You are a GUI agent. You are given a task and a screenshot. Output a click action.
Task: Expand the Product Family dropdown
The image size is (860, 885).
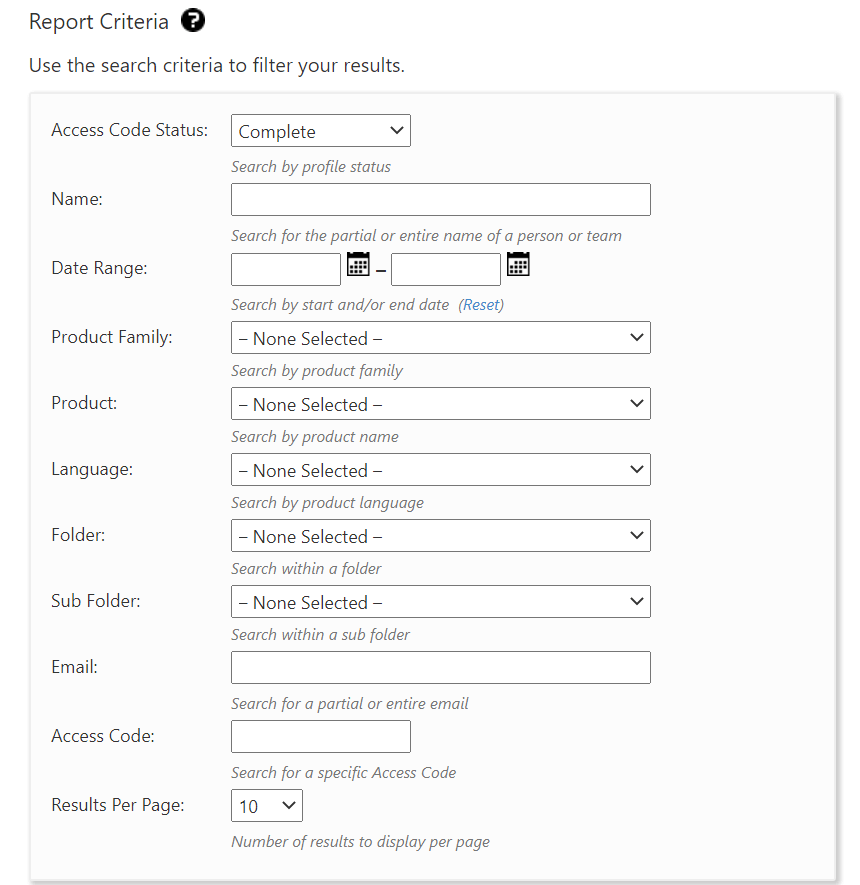441,338
